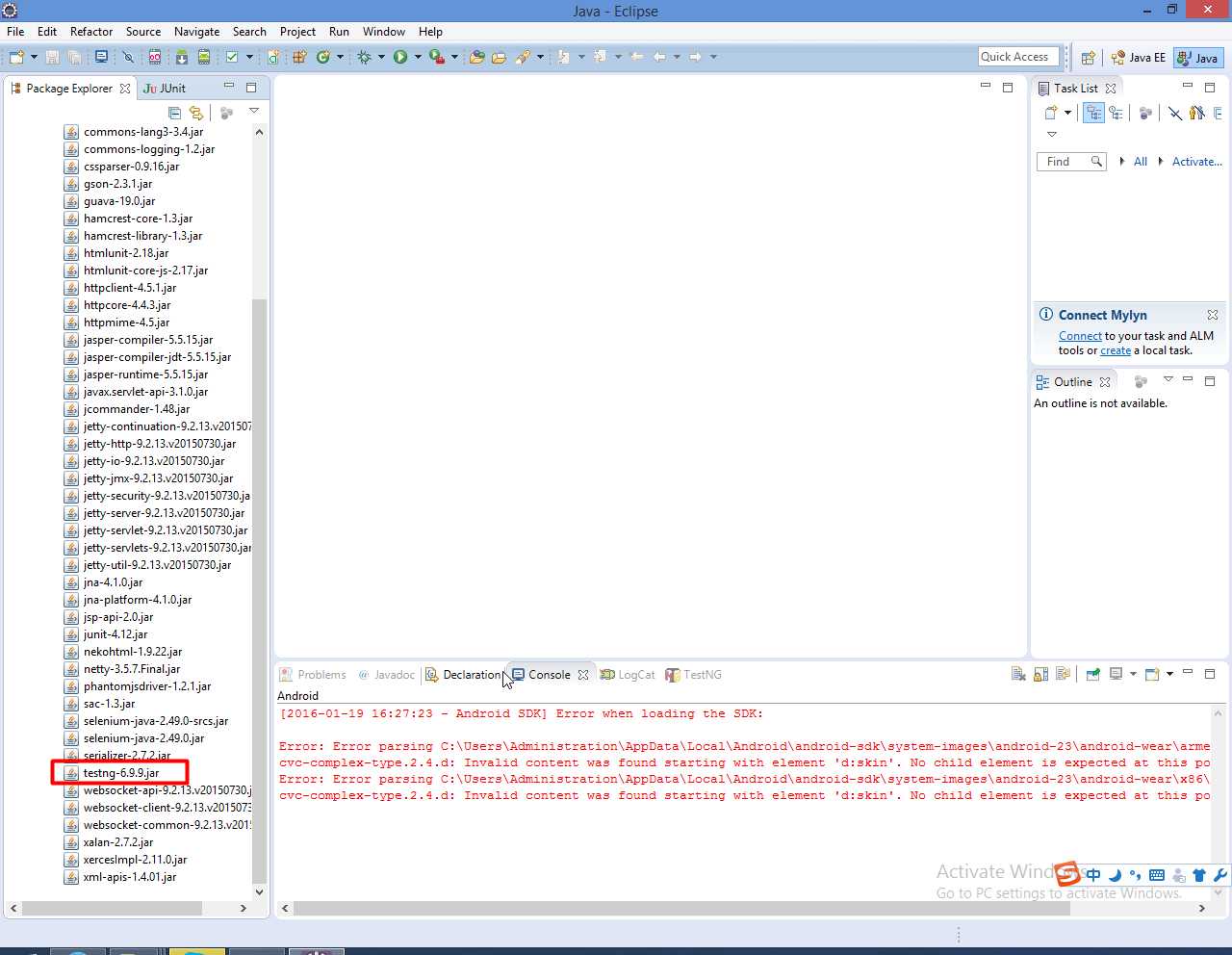Click the Android Lint check icon
Image resolution: width=1232 pixels, height=955 pixels.
click(x=232, y=57)
